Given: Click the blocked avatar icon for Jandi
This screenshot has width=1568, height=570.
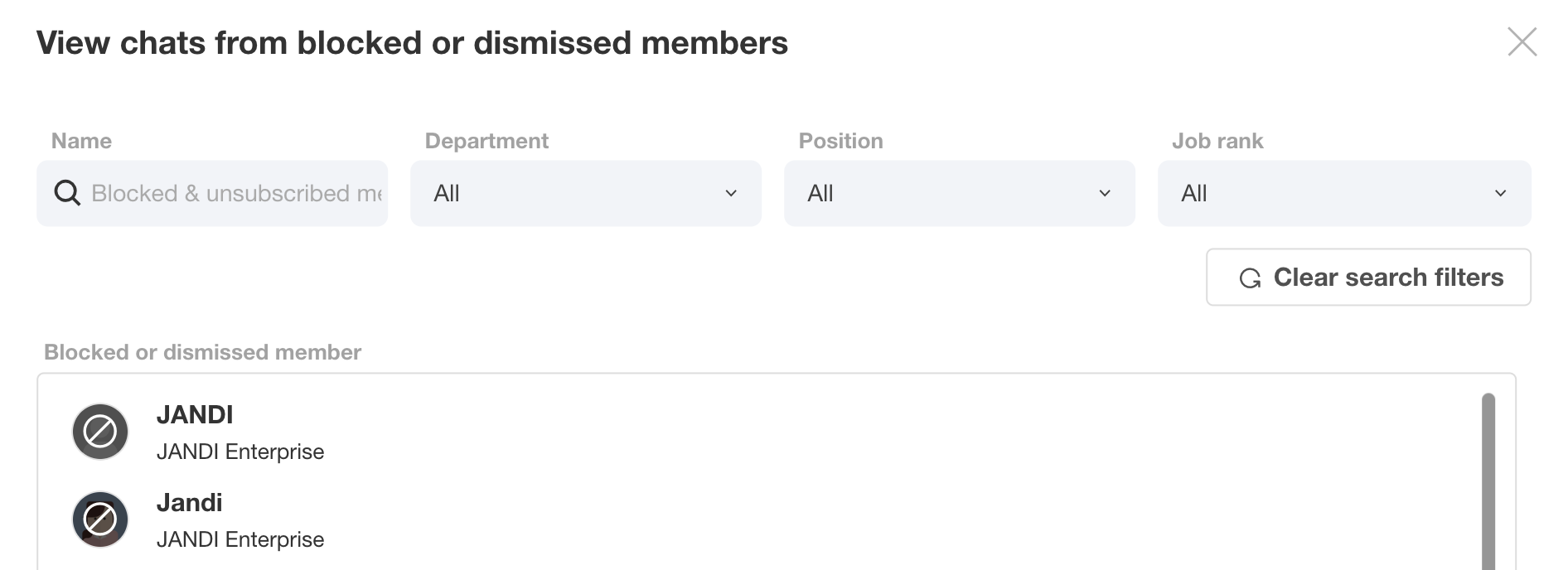Looking at the screenshot, I should (100, 519).
